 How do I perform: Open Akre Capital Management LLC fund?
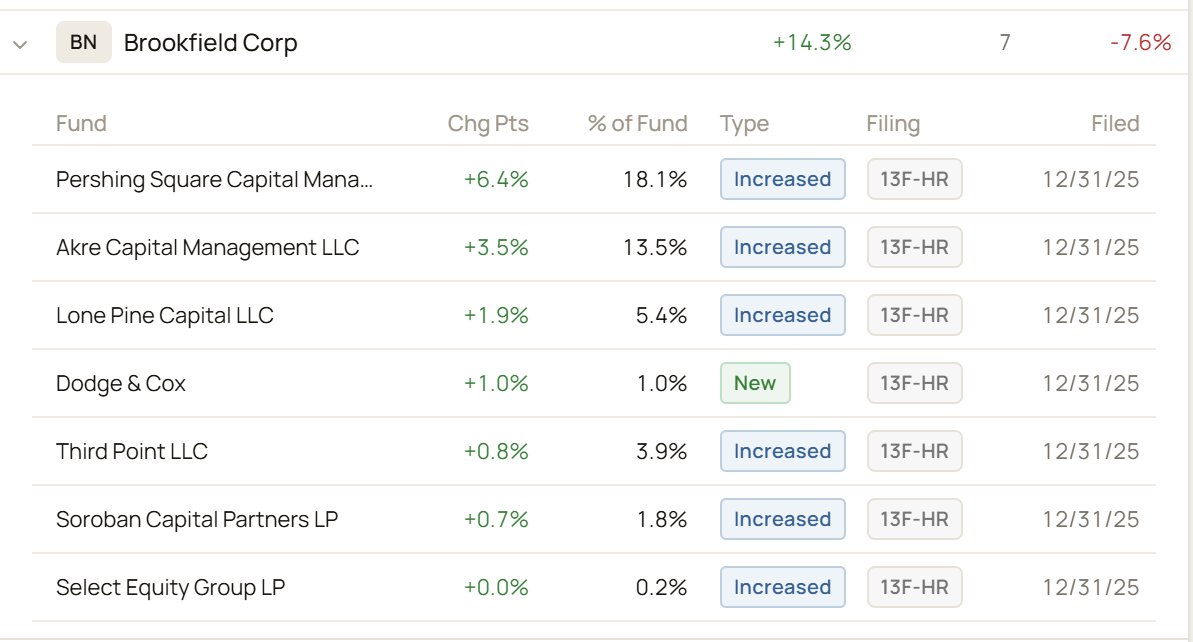tap(207, 247)
